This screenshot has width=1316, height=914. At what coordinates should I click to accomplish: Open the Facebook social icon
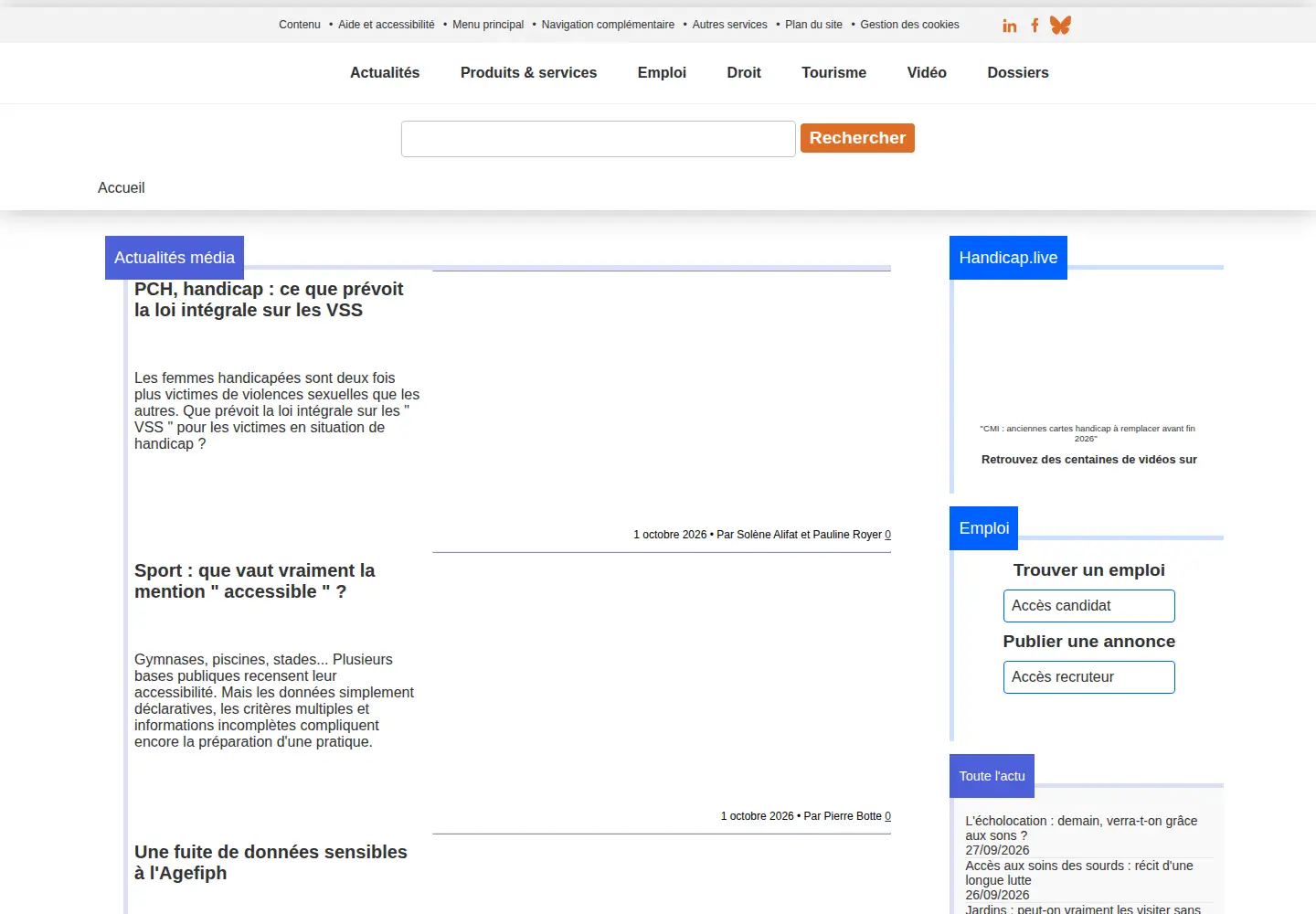coord(1035,26)
